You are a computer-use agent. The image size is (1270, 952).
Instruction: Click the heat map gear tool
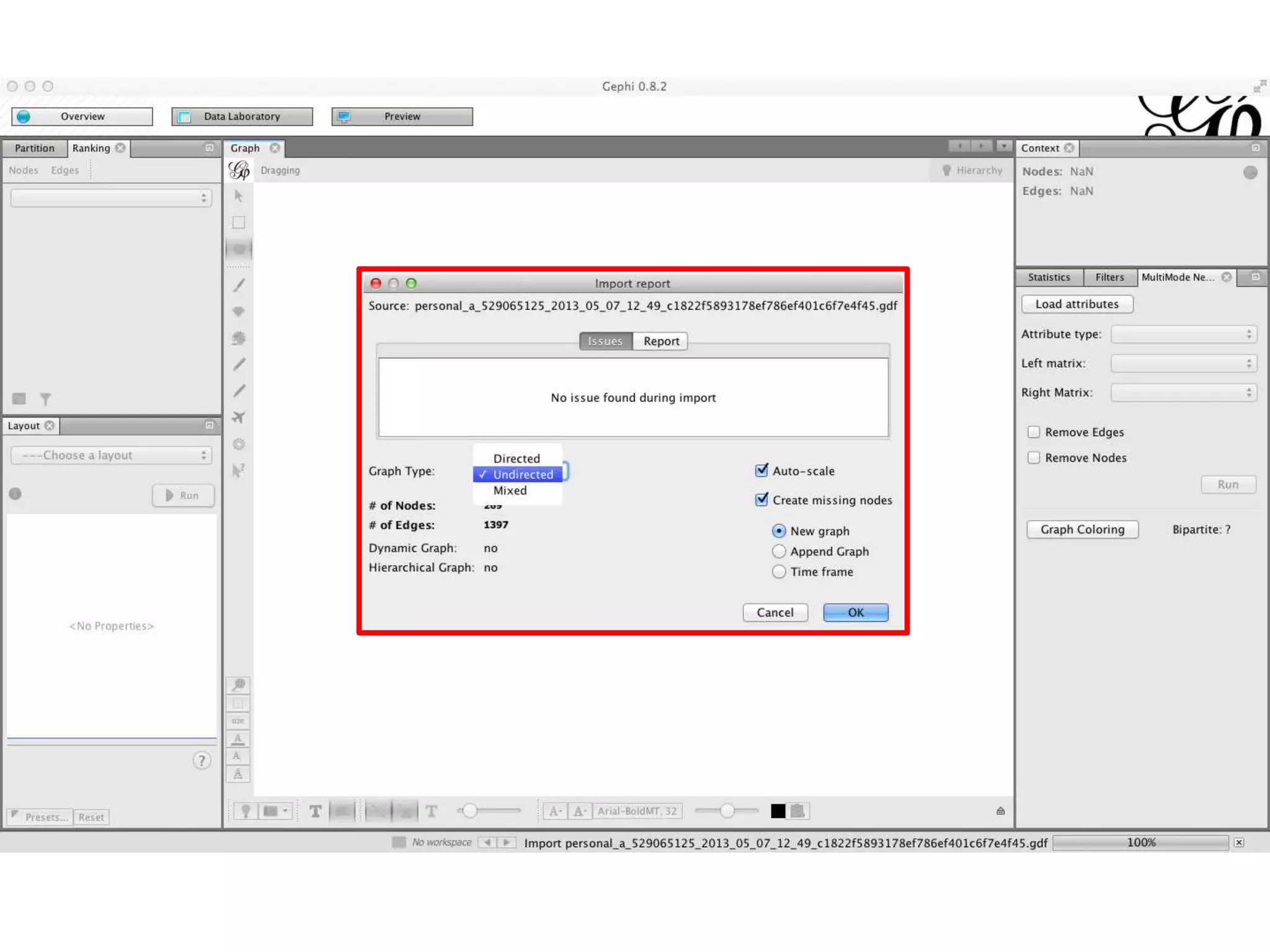click(x=239, y=444)
